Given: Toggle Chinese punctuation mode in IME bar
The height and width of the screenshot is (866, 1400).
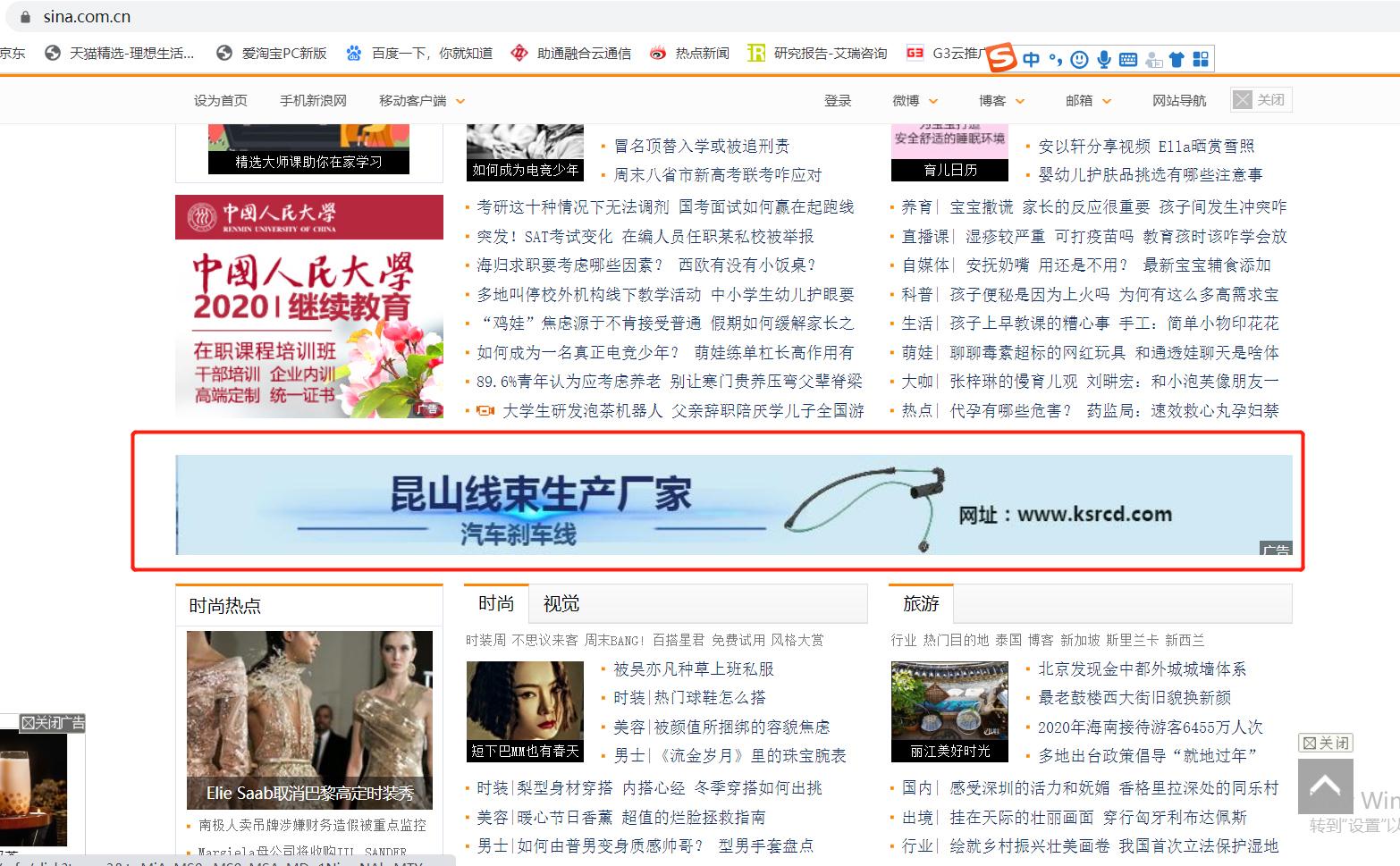Looking at the screenshot, I should (1056, 59).
